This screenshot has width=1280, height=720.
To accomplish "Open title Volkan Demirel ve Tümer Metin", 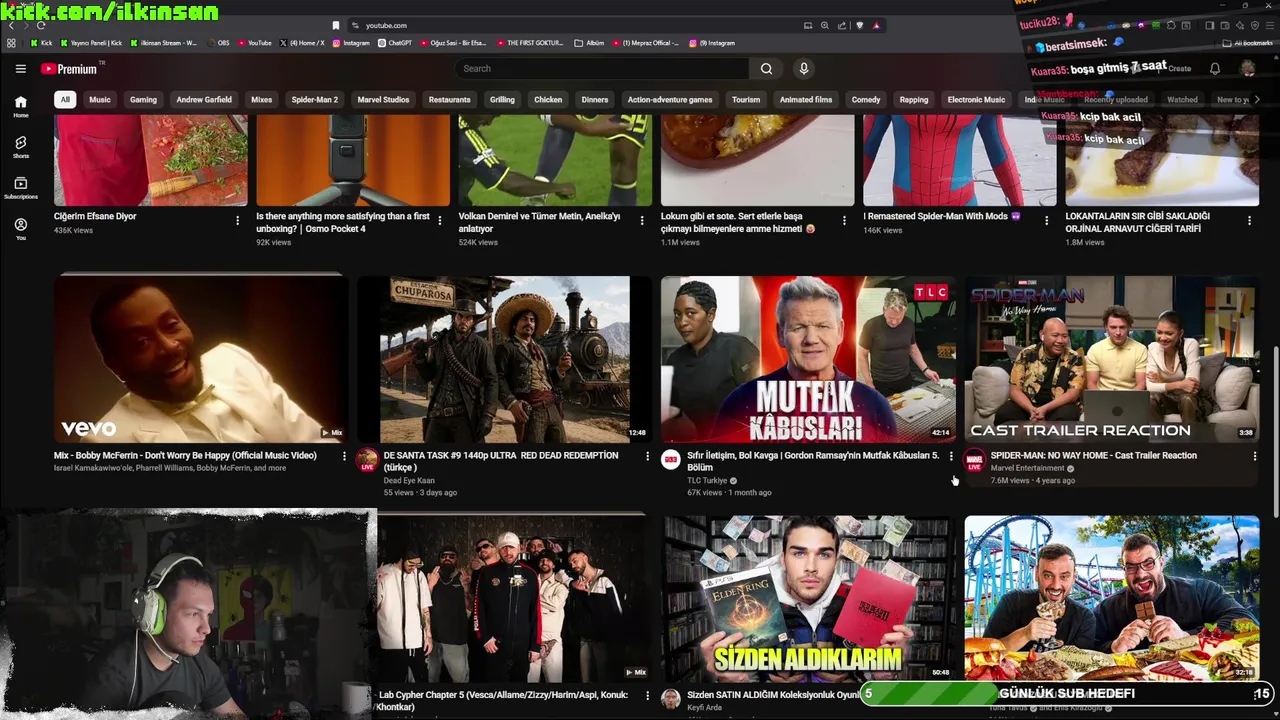I will pyautogui.click(x=539, y=223).
